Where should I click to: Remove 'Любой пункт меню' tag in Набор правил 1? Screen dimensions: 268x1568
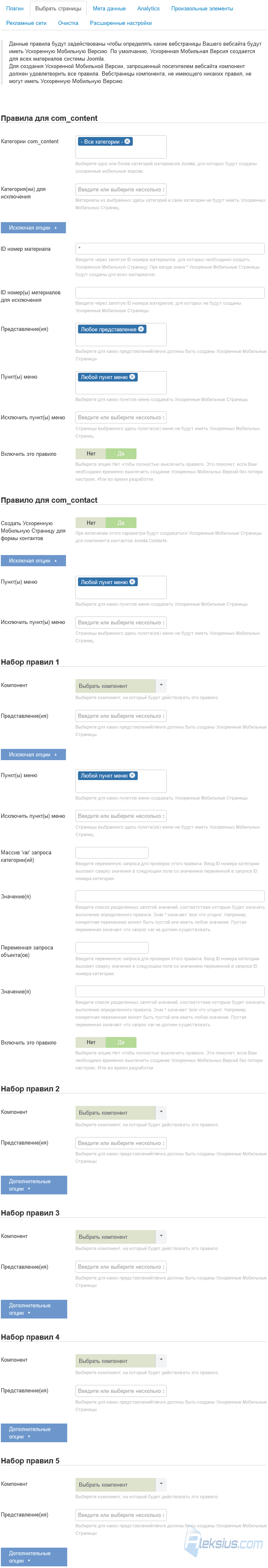point(132,775)
